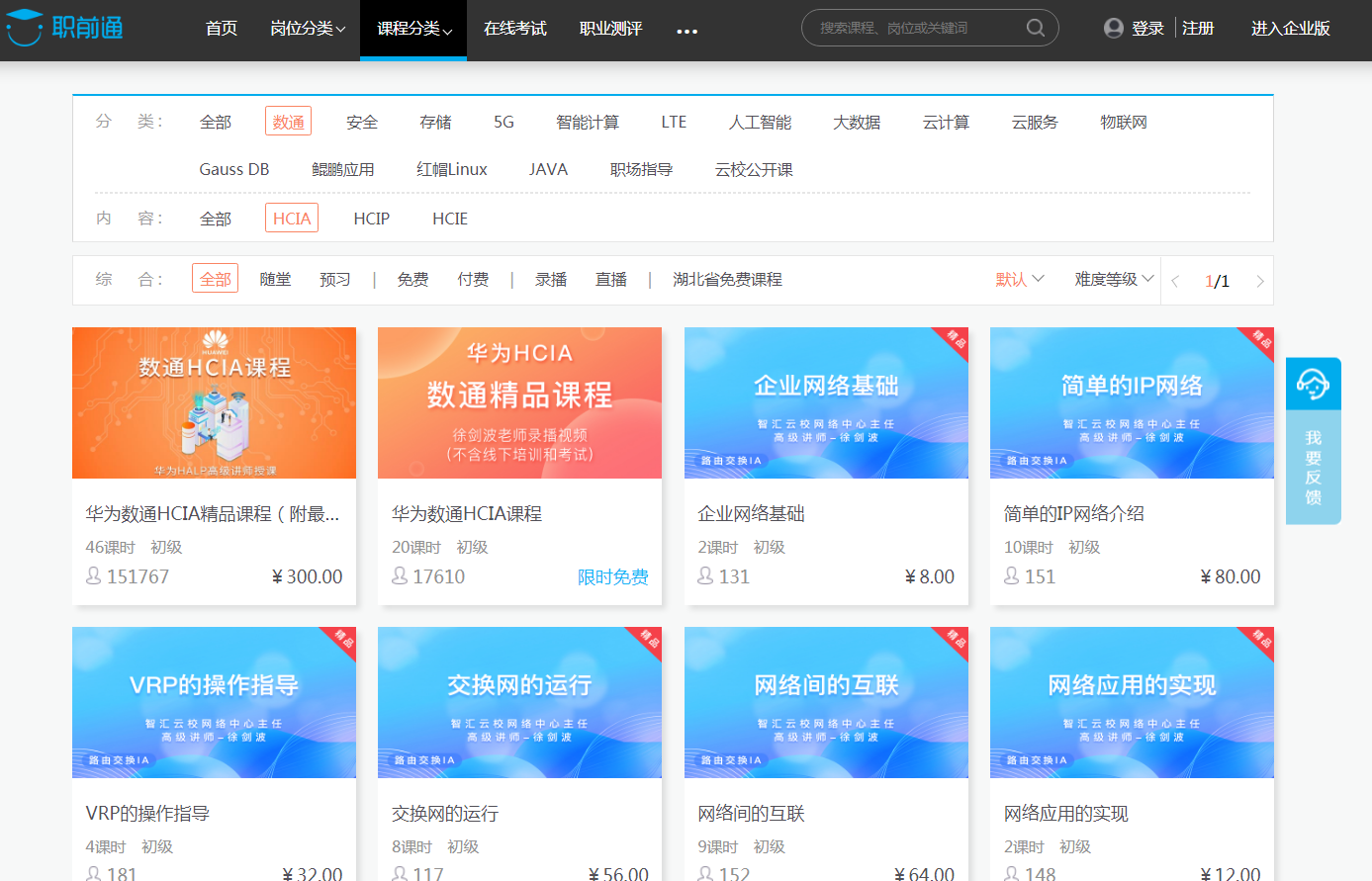Screen dimensions: 1372x881
Task: Click the 限时免费 label
Action: [613, 576]
